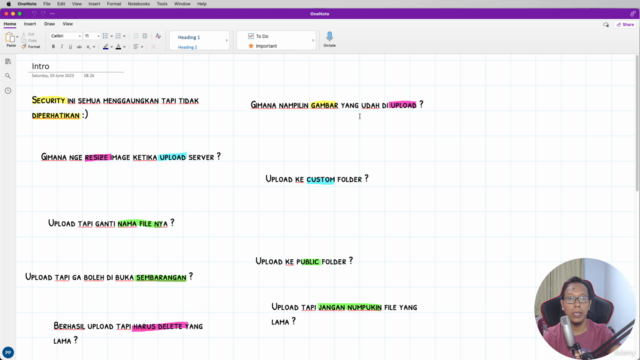The width and height of the screenshot is (640, 360).
Task: Click the clear formatting icon
Action: click(x=158, y=36)
